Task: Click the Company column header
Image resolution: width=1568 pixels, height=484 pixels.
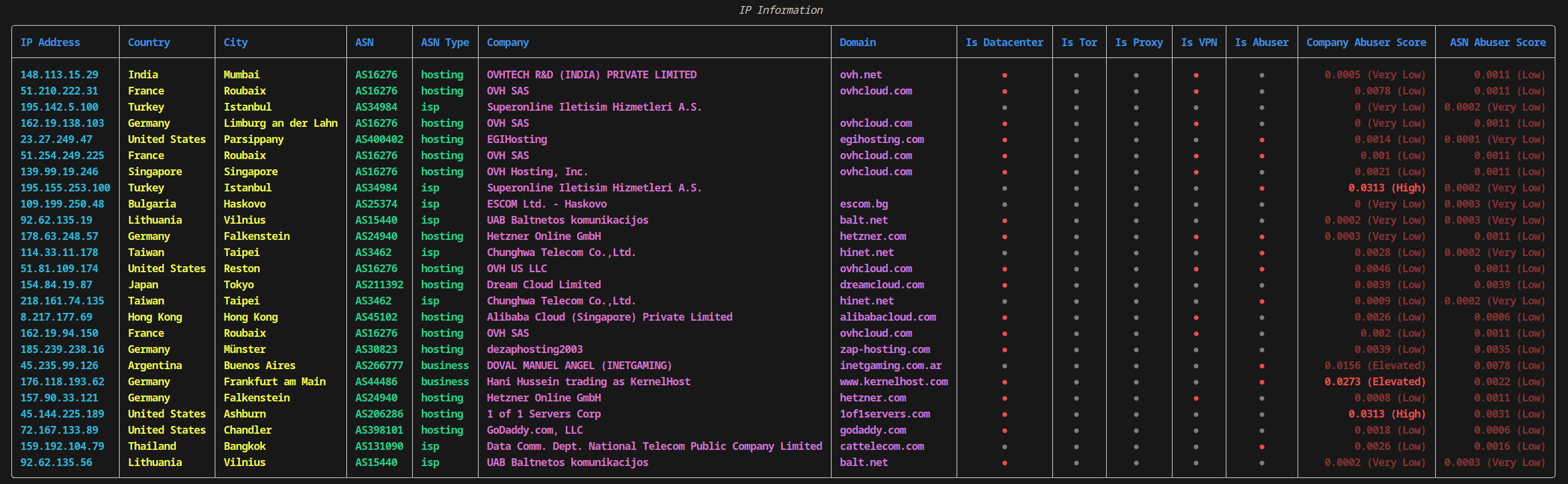Action: tap(508, 42)
